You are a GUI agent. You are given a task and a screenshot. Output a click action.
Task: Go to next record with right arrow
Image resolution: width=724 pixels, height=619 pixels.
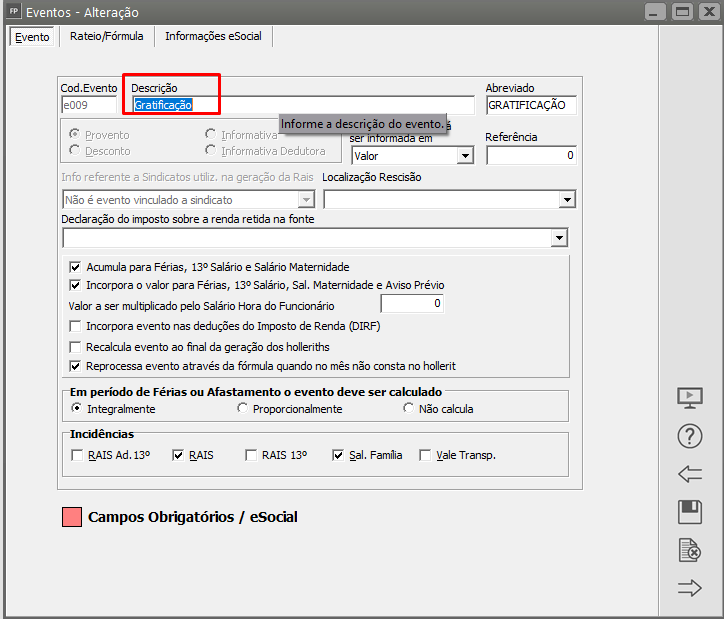(690, 588)
